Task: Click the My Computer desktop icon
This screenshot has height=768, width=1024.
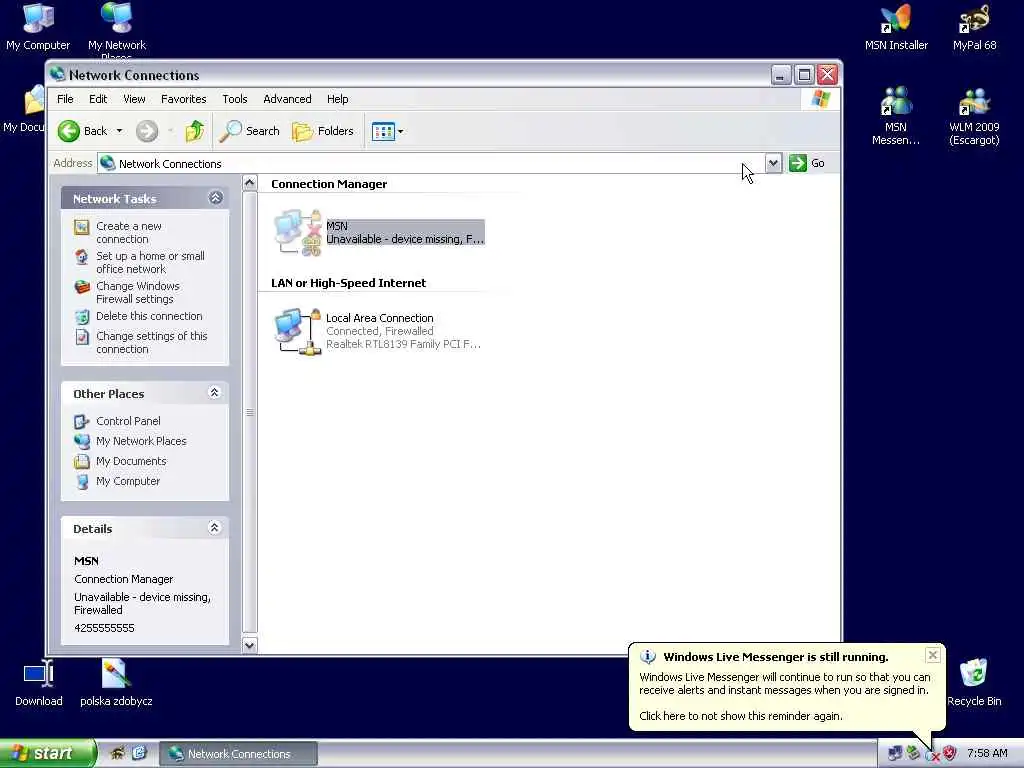Action: tap(38, 27)
